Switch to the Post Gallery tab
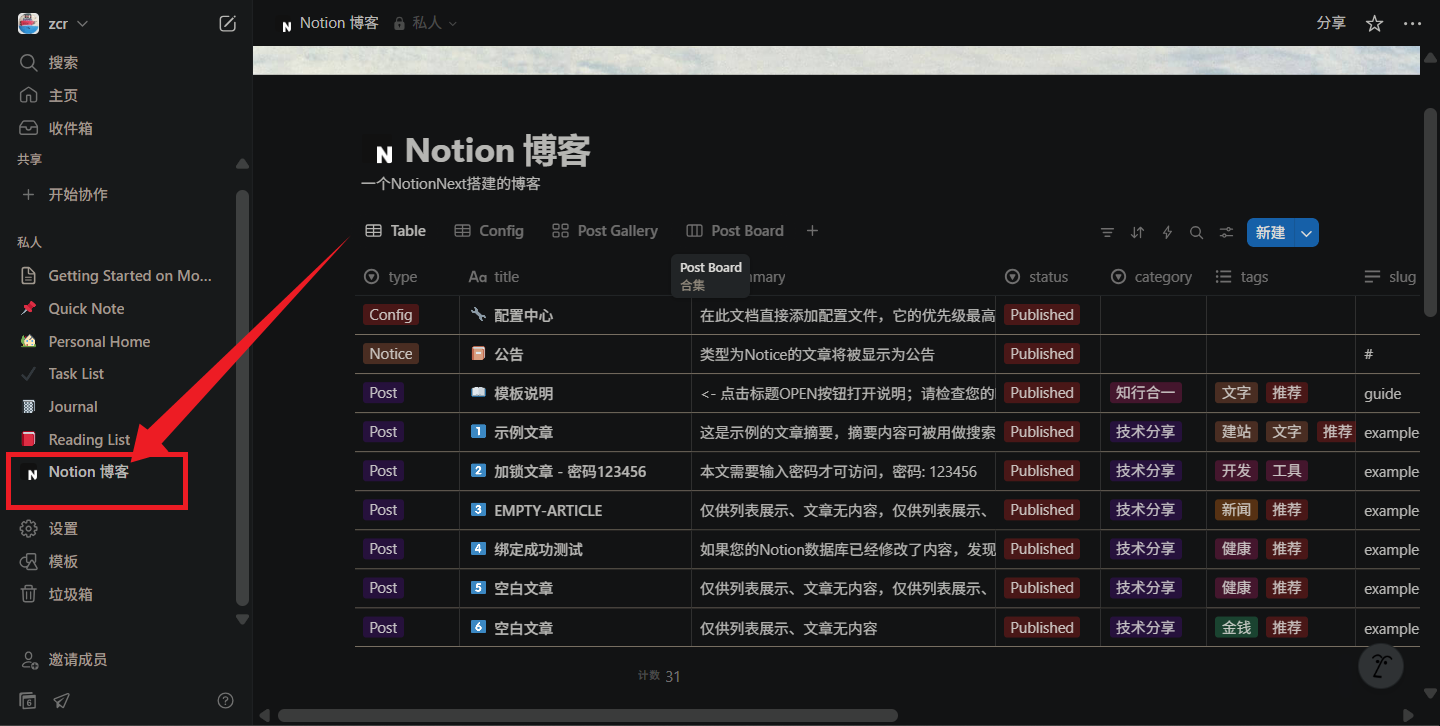This screenshot has width=1440, height=726. coord(605,231)
